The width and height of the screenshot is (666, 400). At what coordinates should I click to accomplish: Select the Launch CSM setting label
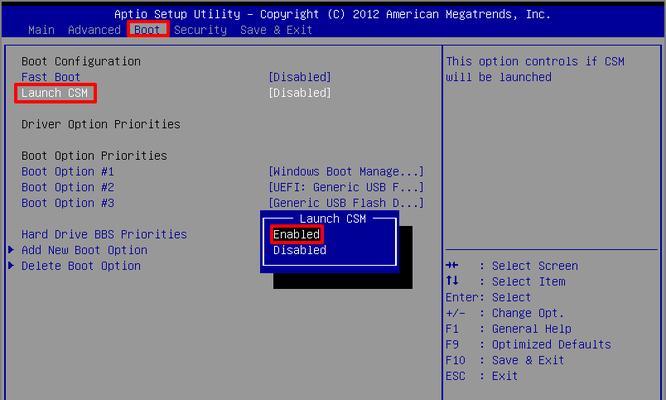click(x=56, y=93)
